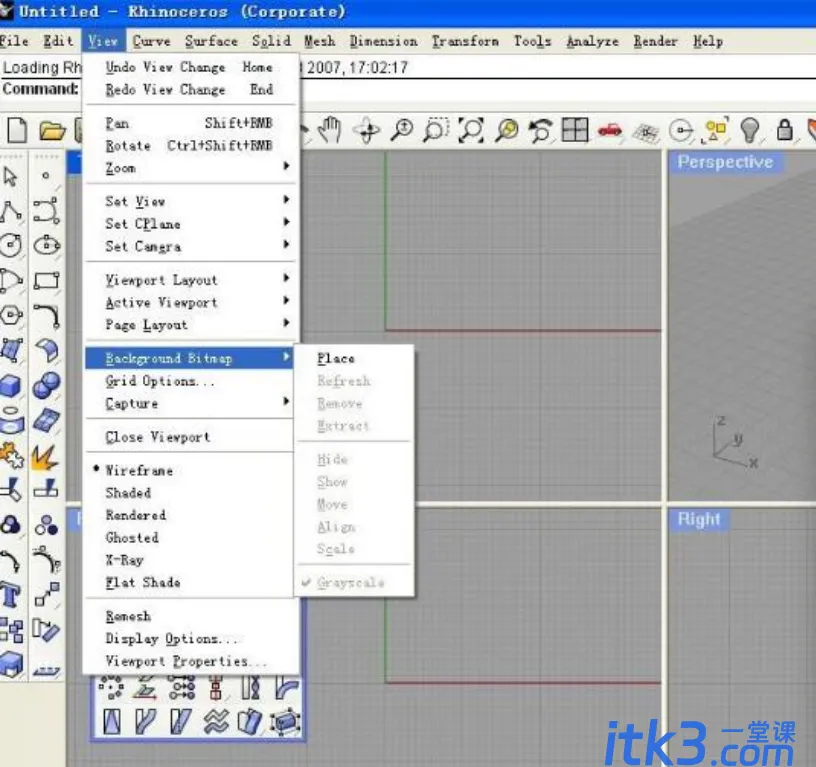
Task: Select the Ellipse tool in left toolbar
Action: click(x=46, y=245)
